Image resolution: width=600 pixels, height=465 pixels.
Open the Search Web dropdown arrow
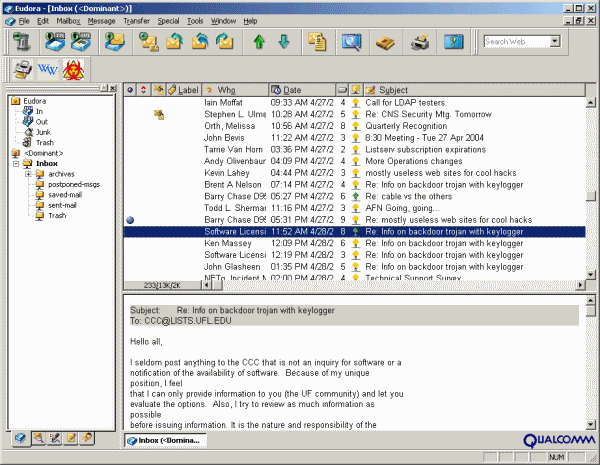(x=555, y=41)
